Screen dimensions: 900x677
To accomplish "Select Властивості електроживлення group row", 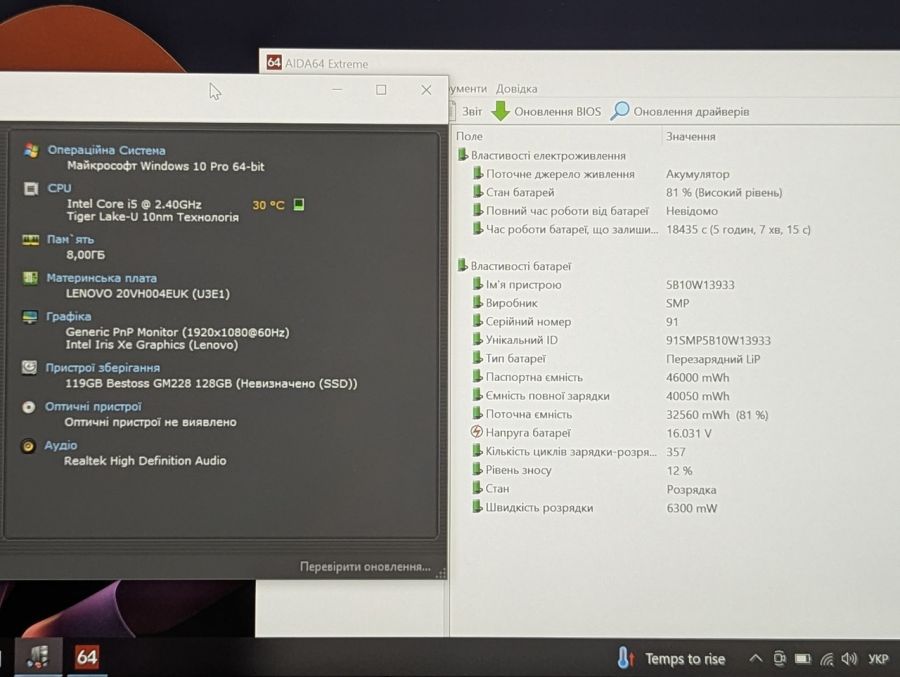I will tap(542, 156).
